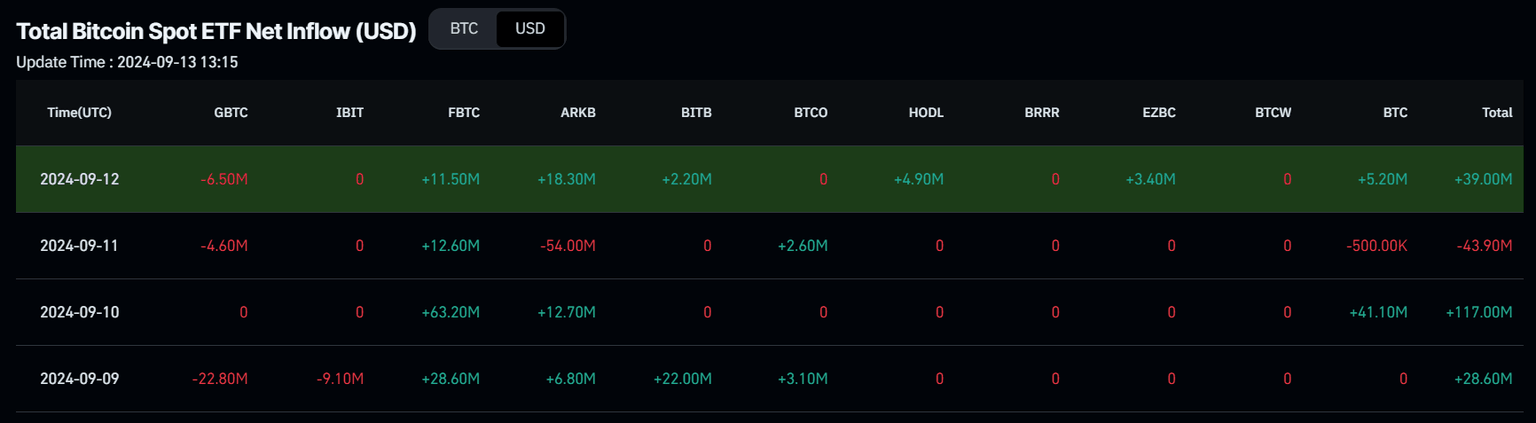Select the HODL column header
This screenshot has width=1536, height=423.
[926, 113]
